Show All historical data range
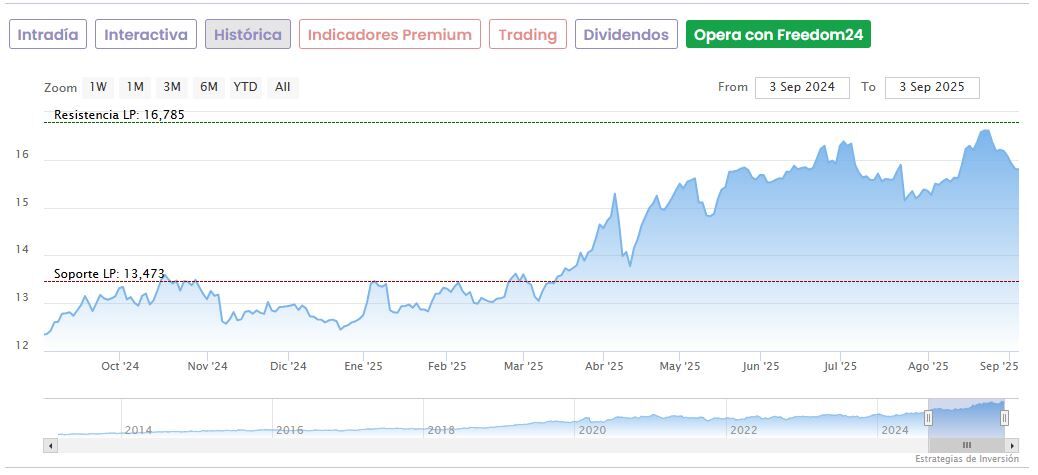The width and height of the screenshot is (1038, 475). coord(283,87)
